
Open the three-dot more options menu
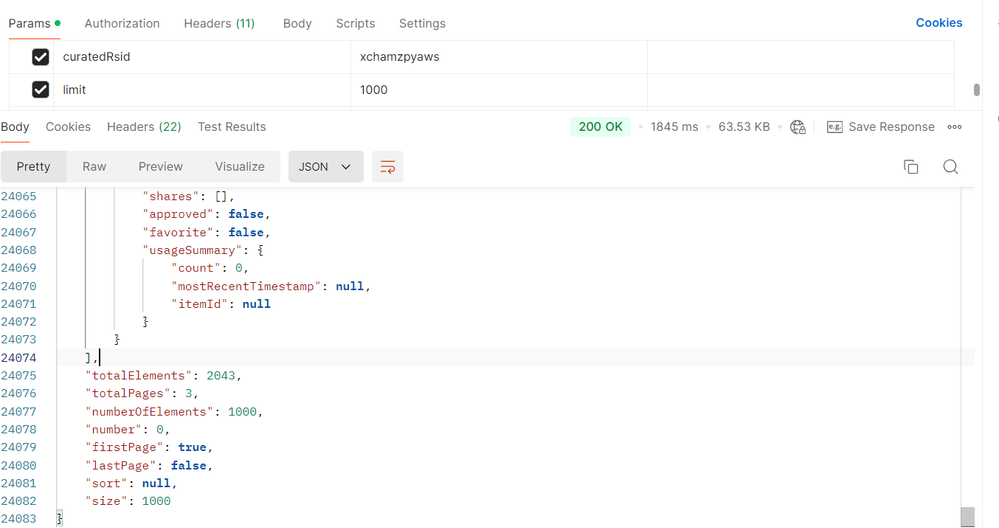(x=954, y=127)
